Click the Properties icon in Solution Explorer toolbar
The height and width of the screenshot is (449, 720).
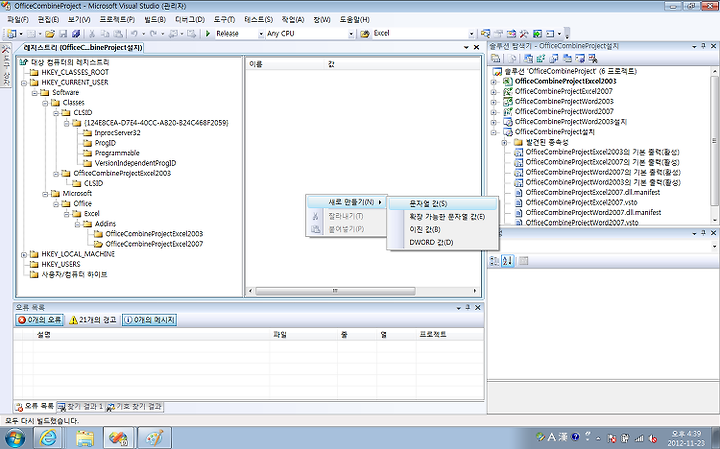click(x=496, y=58)
